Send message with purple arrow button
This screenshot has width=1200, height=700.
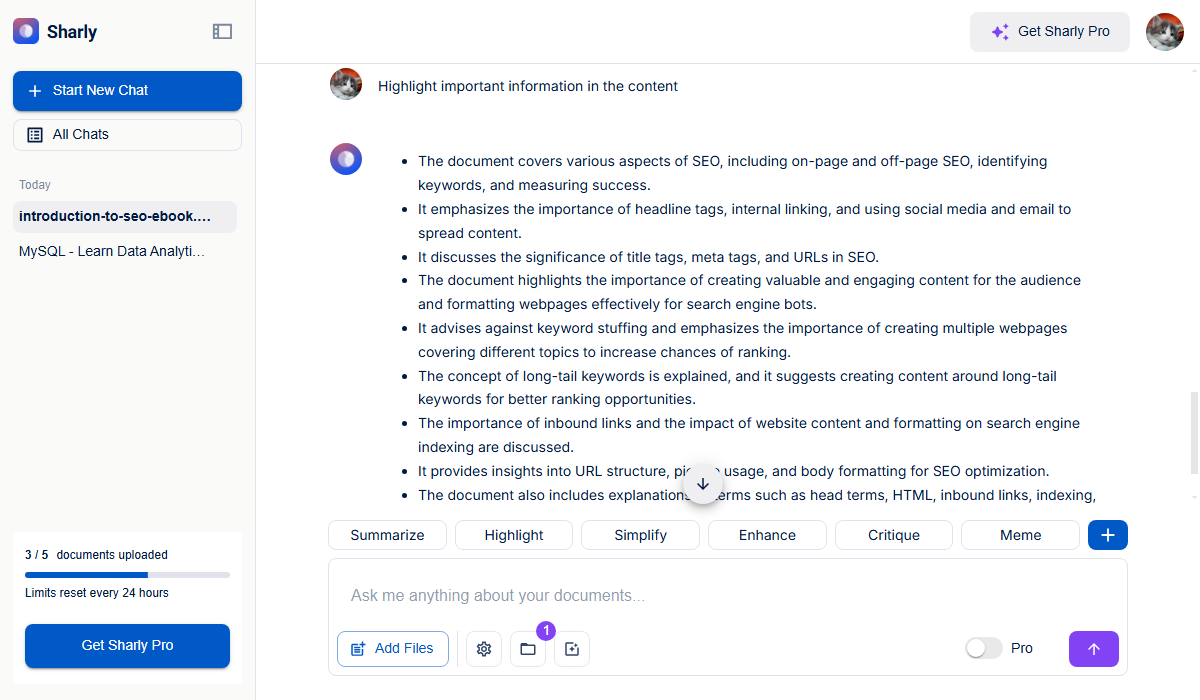[1093, 649]
